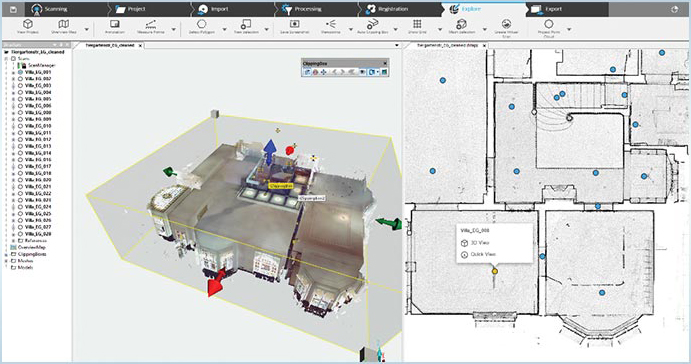
Task: Close the ClippingBox floating toolbar
Action: coord(385,63)
